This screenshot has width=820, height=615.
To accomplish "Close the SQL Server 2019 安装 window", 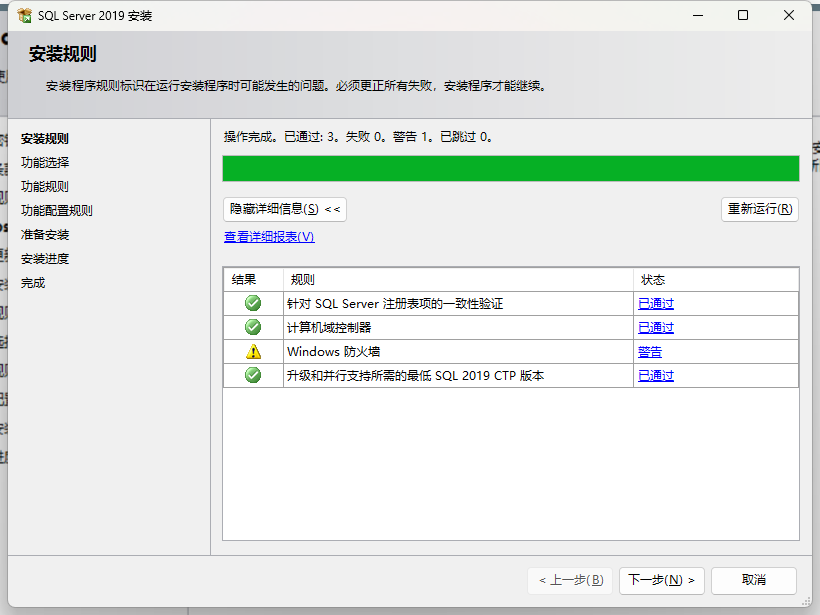I will pos(789,15).
